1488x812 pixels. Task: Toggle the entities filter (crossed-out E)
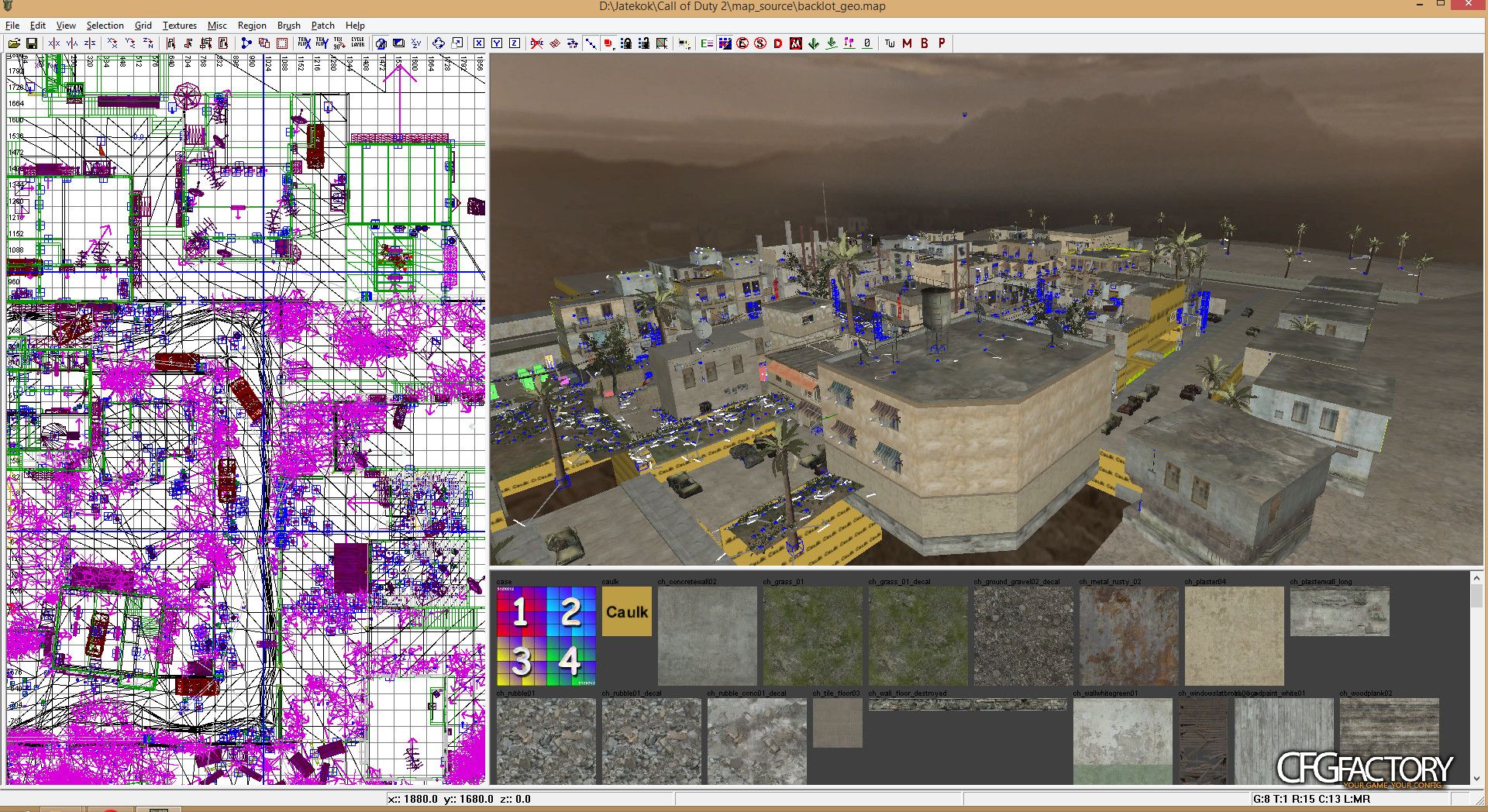[x=742, y=43]
